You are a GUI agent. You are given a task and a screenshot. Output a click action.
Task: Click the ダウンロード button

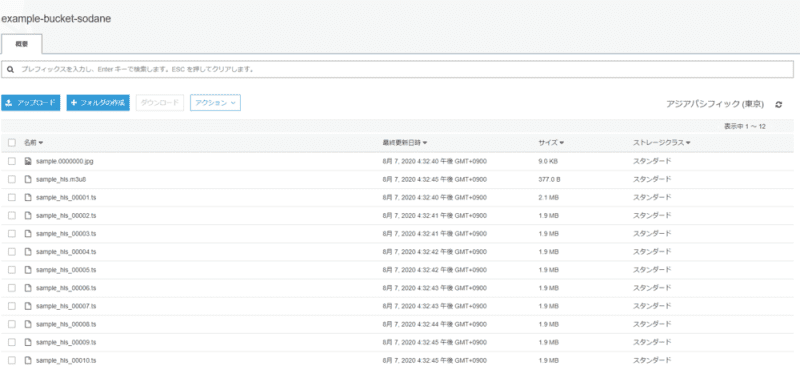[160, 103]
